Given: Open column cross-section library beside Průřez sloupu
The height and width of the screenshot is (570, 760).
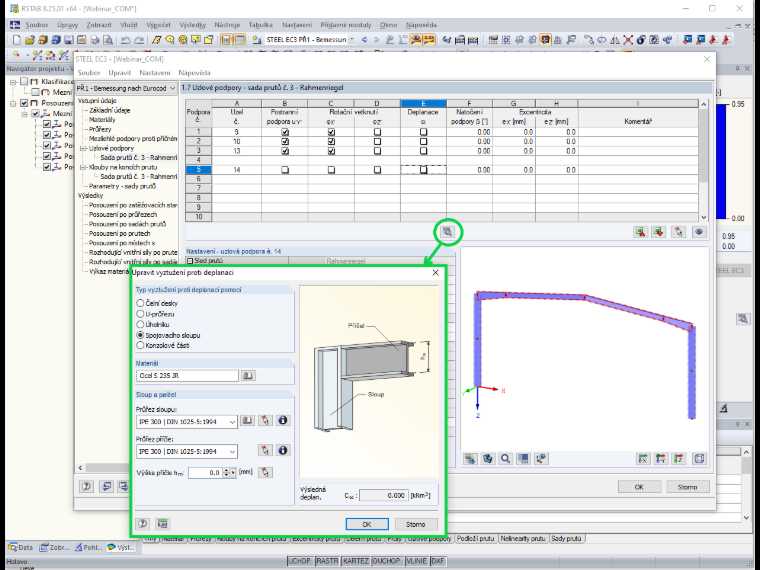Looking at the screenshot, I should [247, 420].
